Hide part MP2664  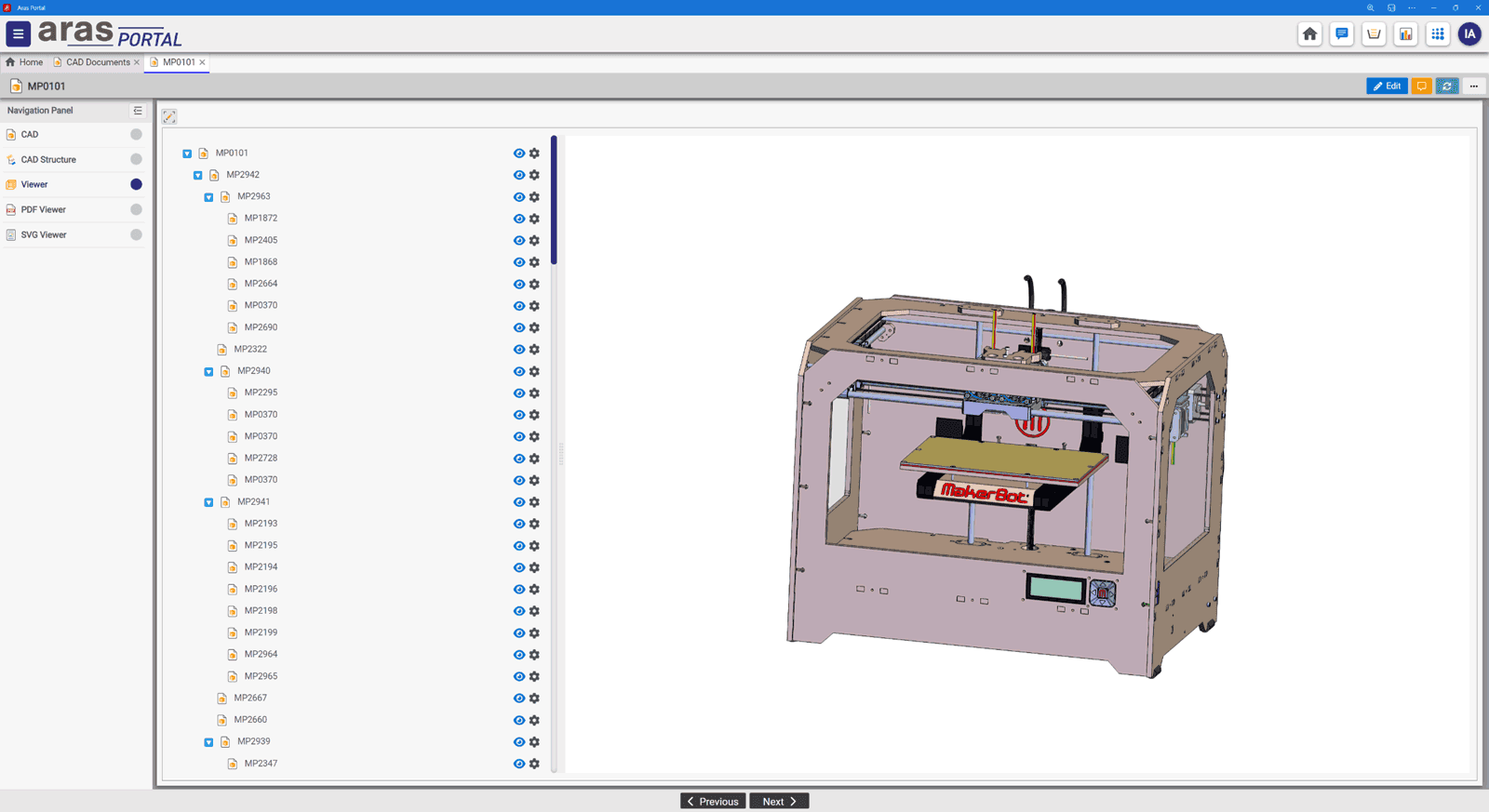coord(519,284)
